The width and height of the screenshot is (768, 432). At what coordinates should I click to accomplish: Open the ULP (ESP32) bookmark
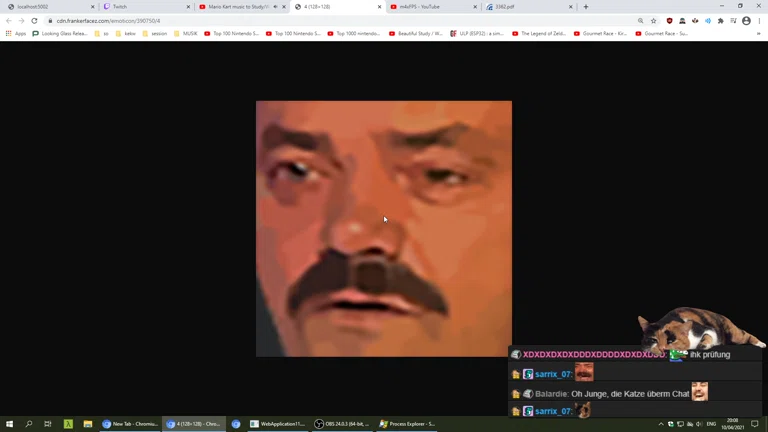tap(477, 34)
